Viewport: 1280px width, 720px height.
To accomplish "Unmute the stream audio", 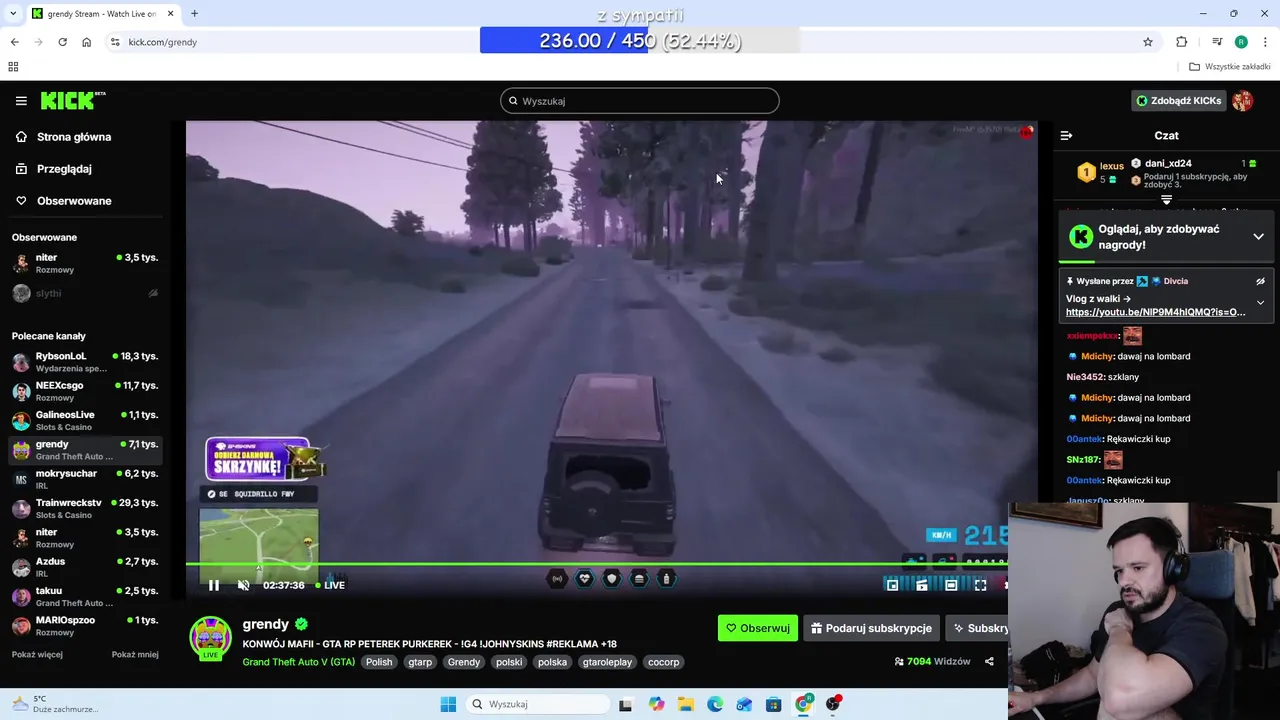I will 243,585.
